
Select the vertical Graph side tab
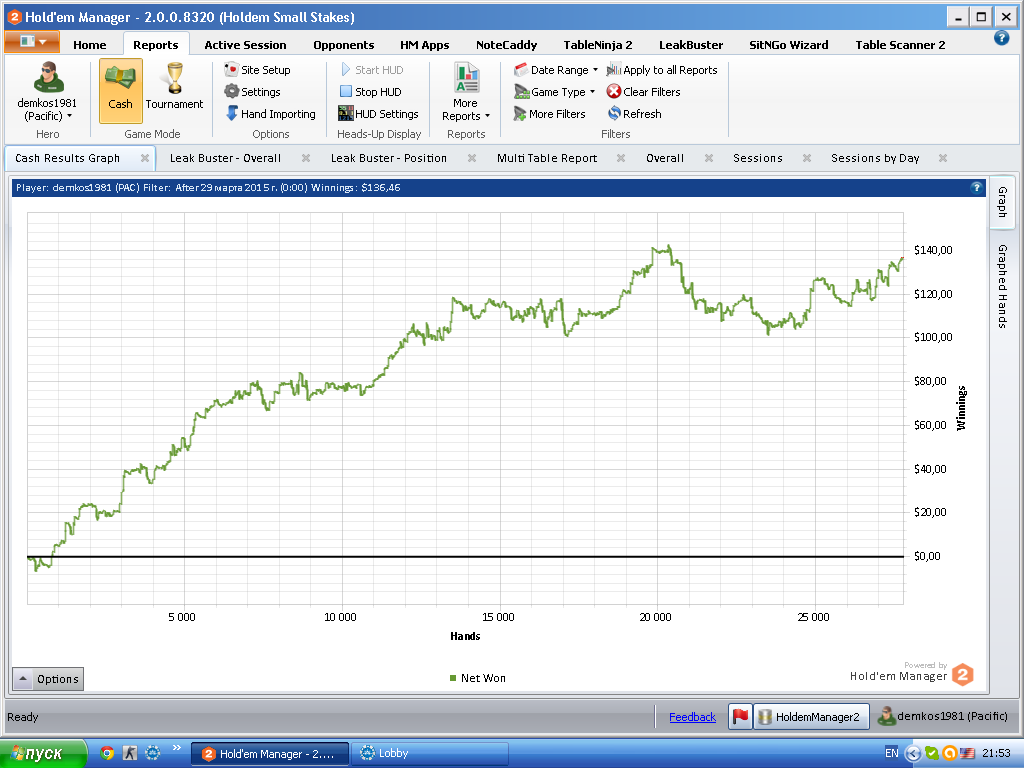pyautogui.click(x=1002, y=202)
